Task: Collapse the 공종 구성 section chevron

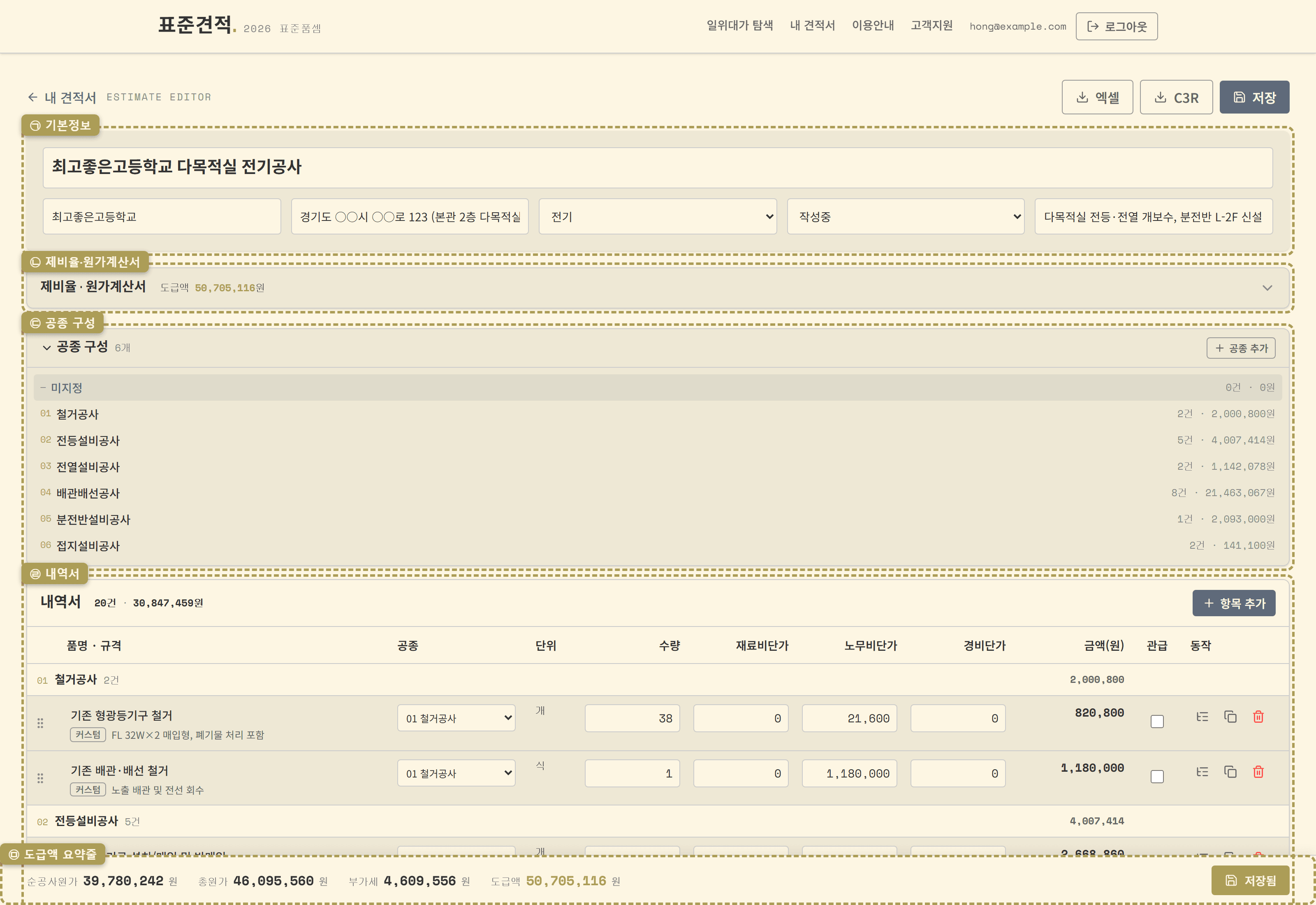Action: (x=46, y=348)
